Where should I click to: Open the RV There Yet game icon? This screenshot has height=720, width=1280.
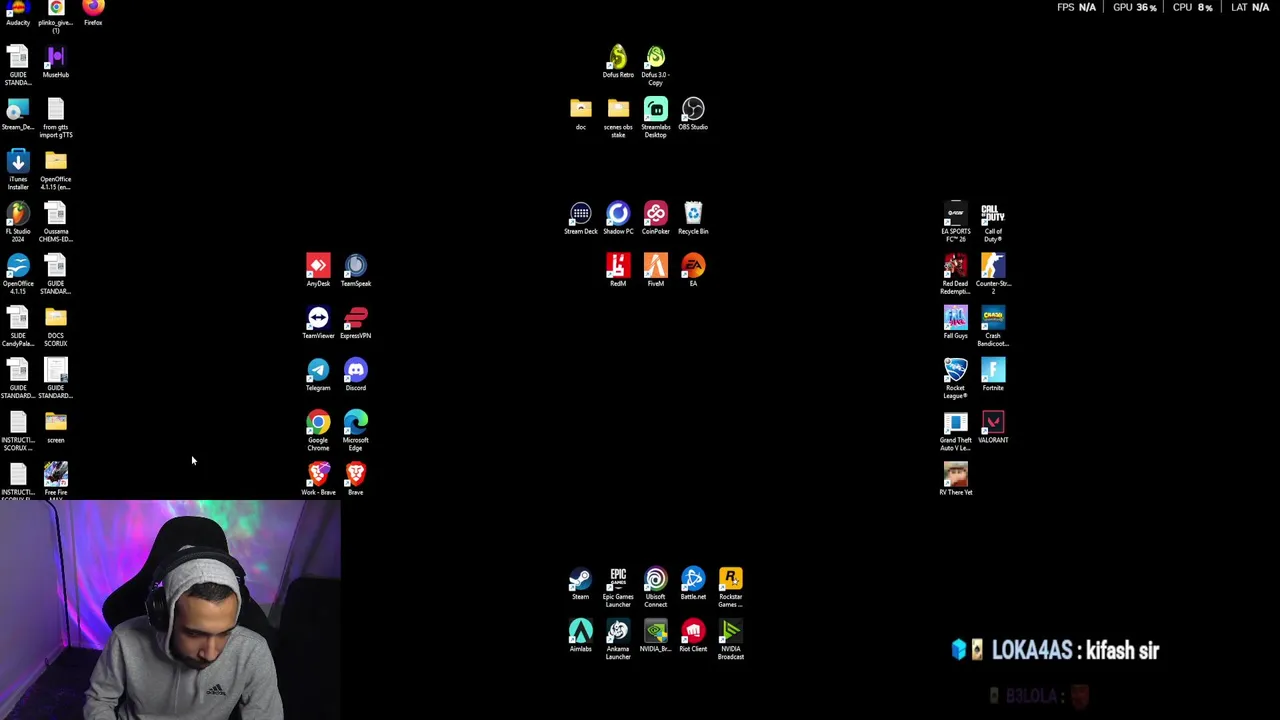tap(956, 478)
